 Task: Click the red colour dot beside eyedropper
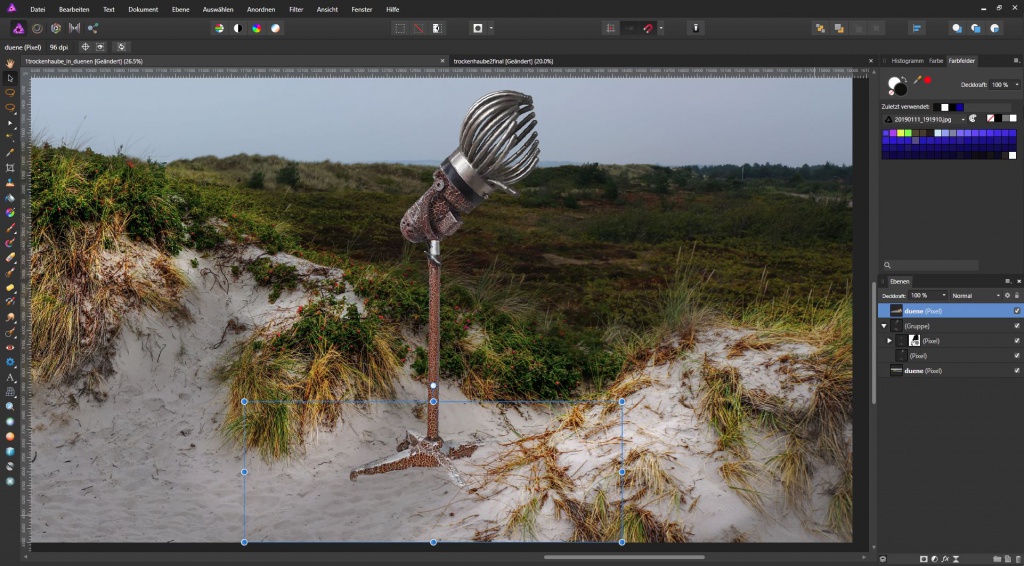pyautogui.click(x=927, y=80)
